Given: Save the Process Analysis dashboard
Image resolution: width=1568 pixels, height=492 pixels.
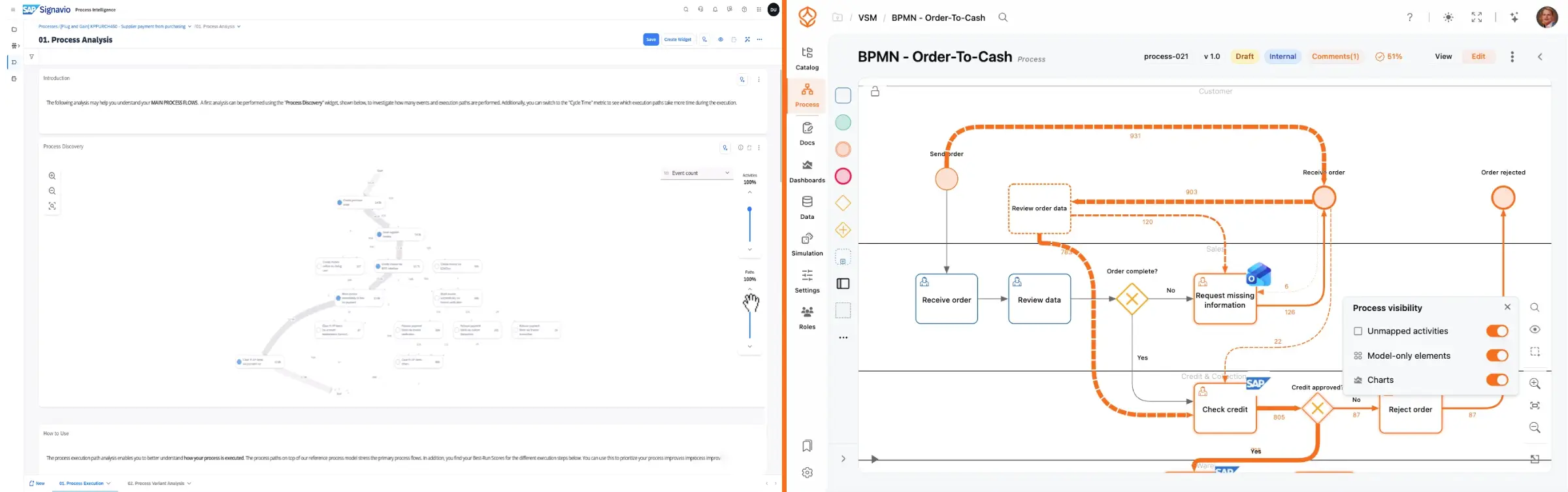Looking at the screenshot, I should [651, 40].
